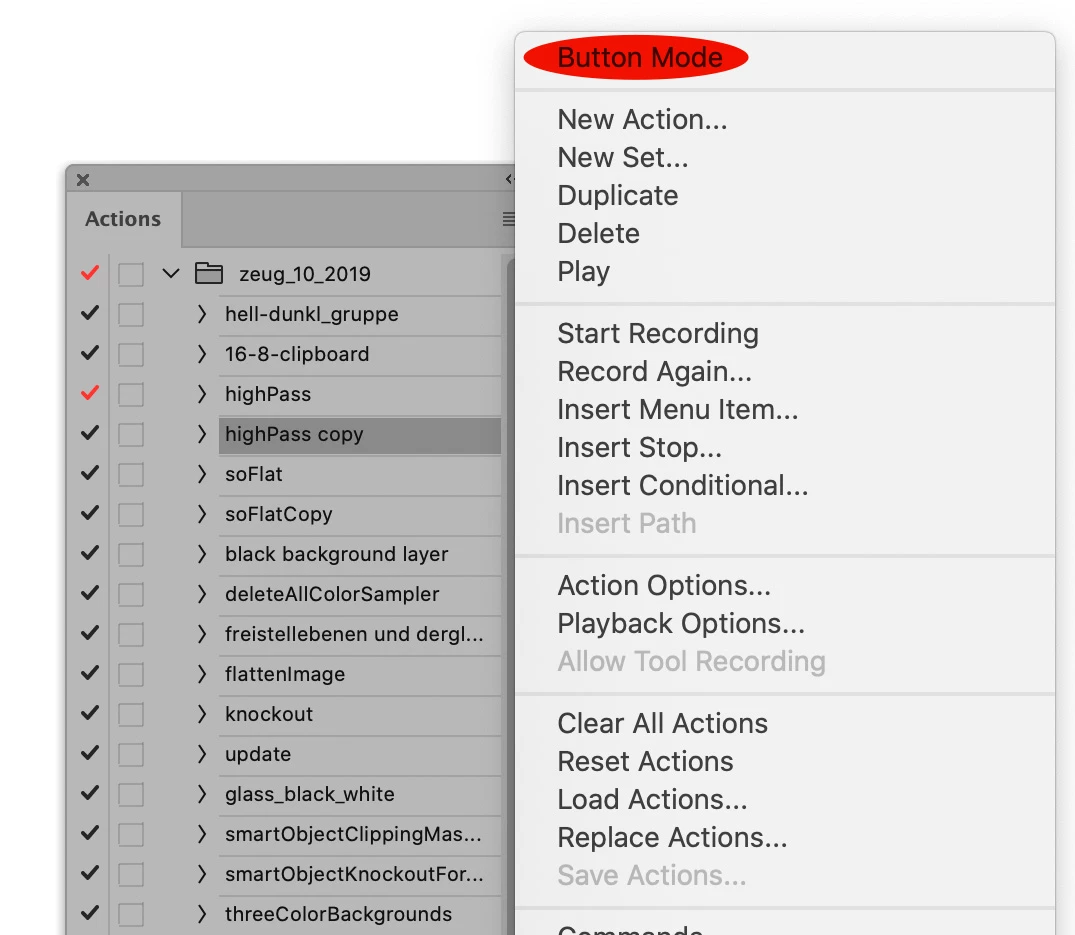This screenshot has height=935, width=1075.
Task: Click Load Actions... menu item
Action: pos(652,799)
